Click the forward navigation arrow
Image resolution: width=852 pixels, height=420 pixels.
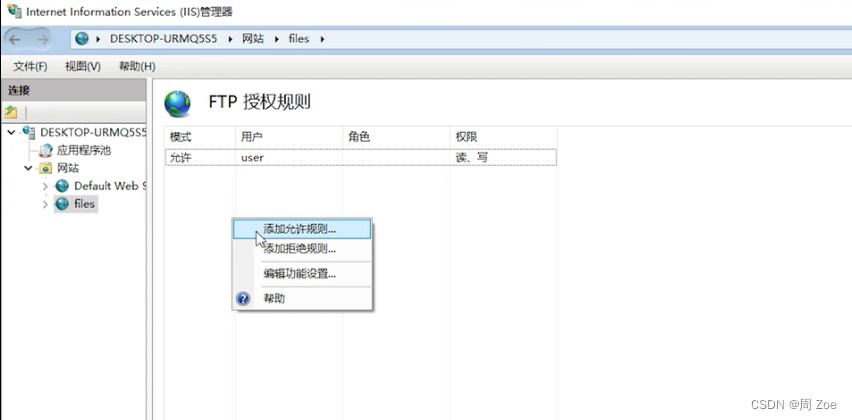tap(42, 39)
